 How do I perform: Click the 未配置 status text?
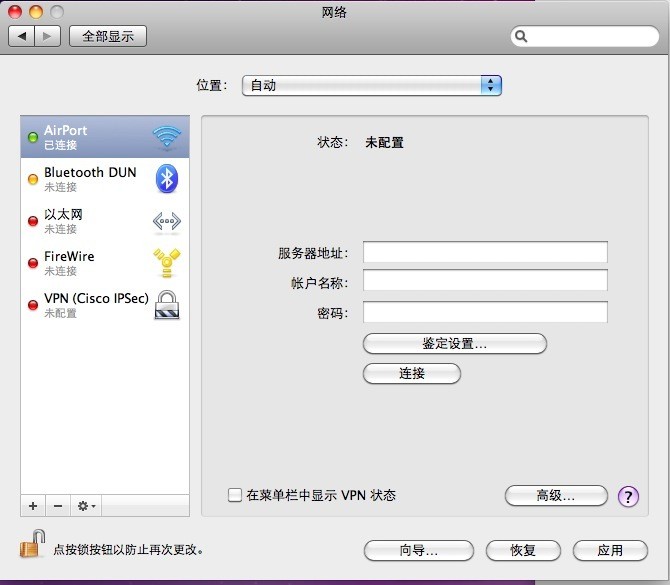(x=385, y=142)
